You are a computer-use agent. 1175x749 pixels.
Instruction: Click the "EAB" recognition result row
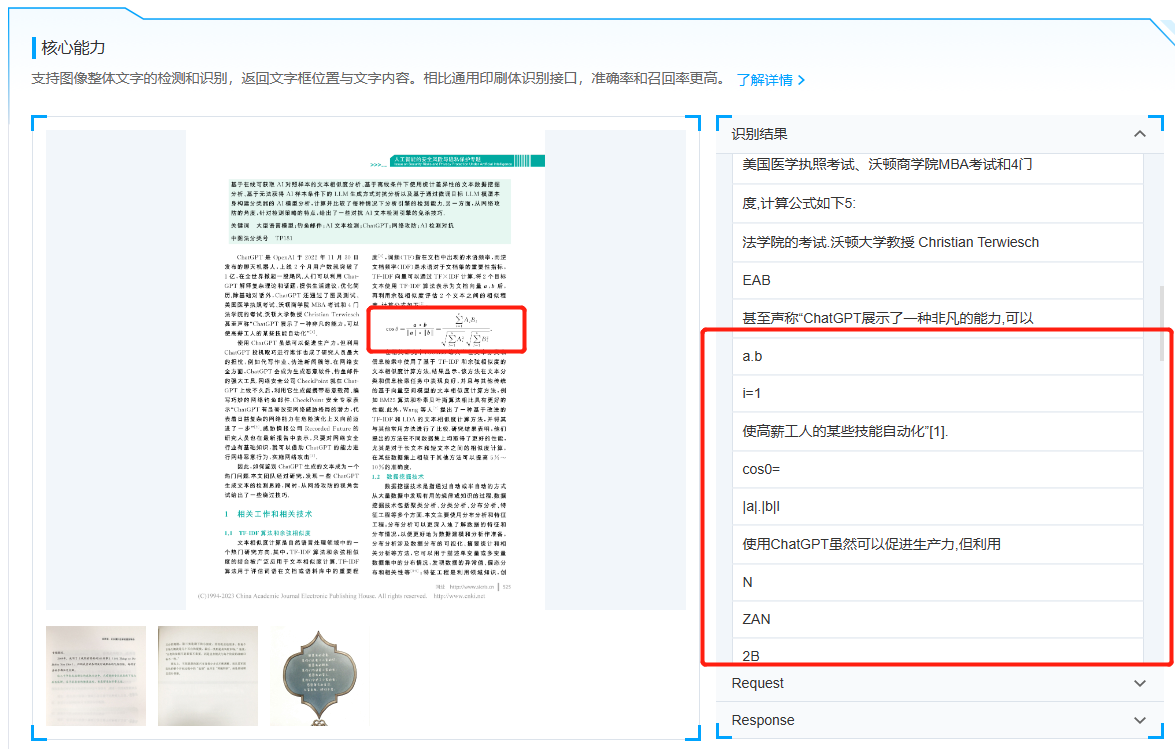click(930, 280)
